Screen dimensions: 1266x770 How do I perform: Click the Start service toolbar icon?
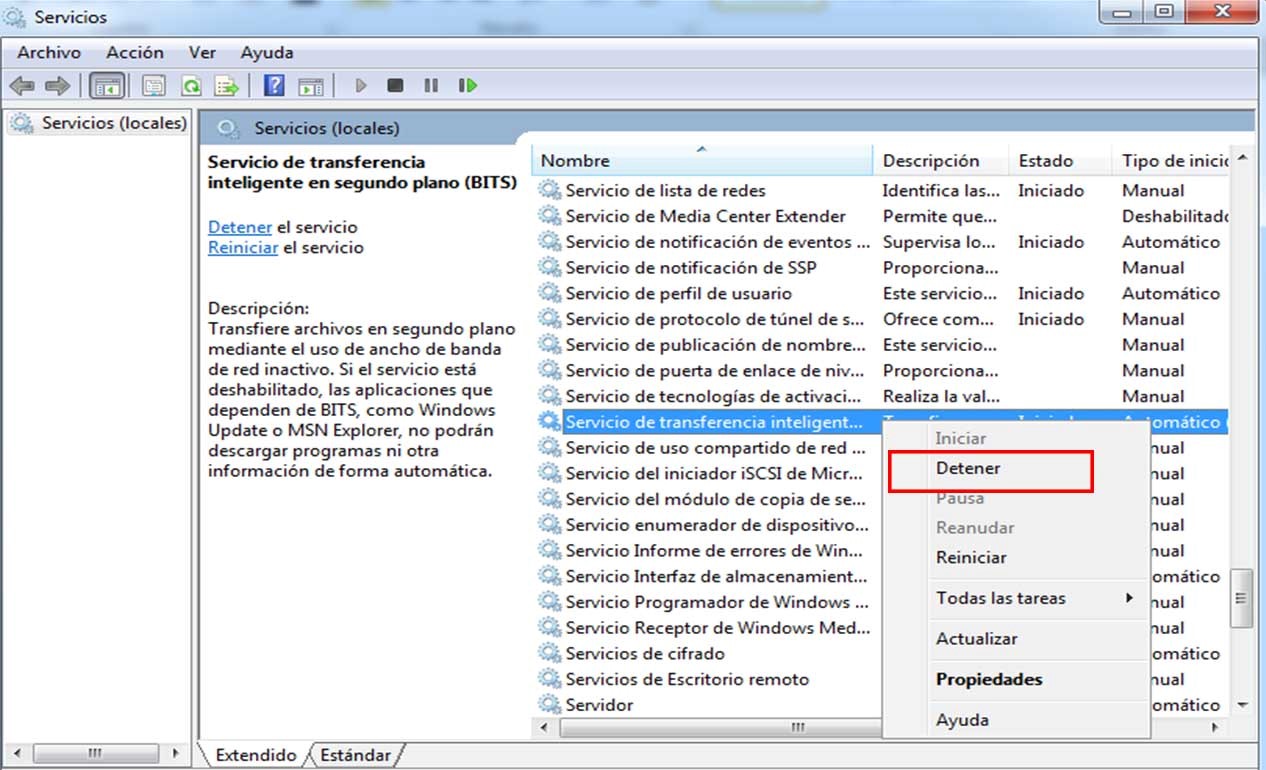click(360, 85)
